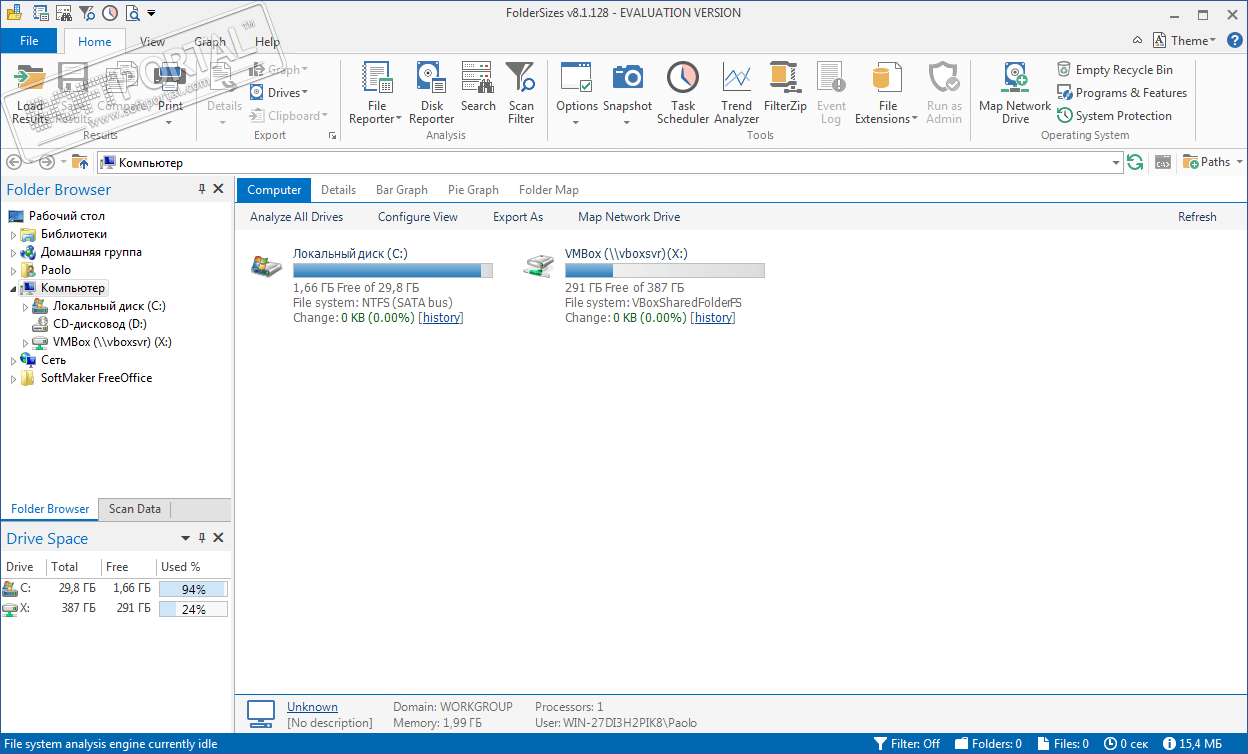Click the Back navigation arrow

(x=14, y=162)
